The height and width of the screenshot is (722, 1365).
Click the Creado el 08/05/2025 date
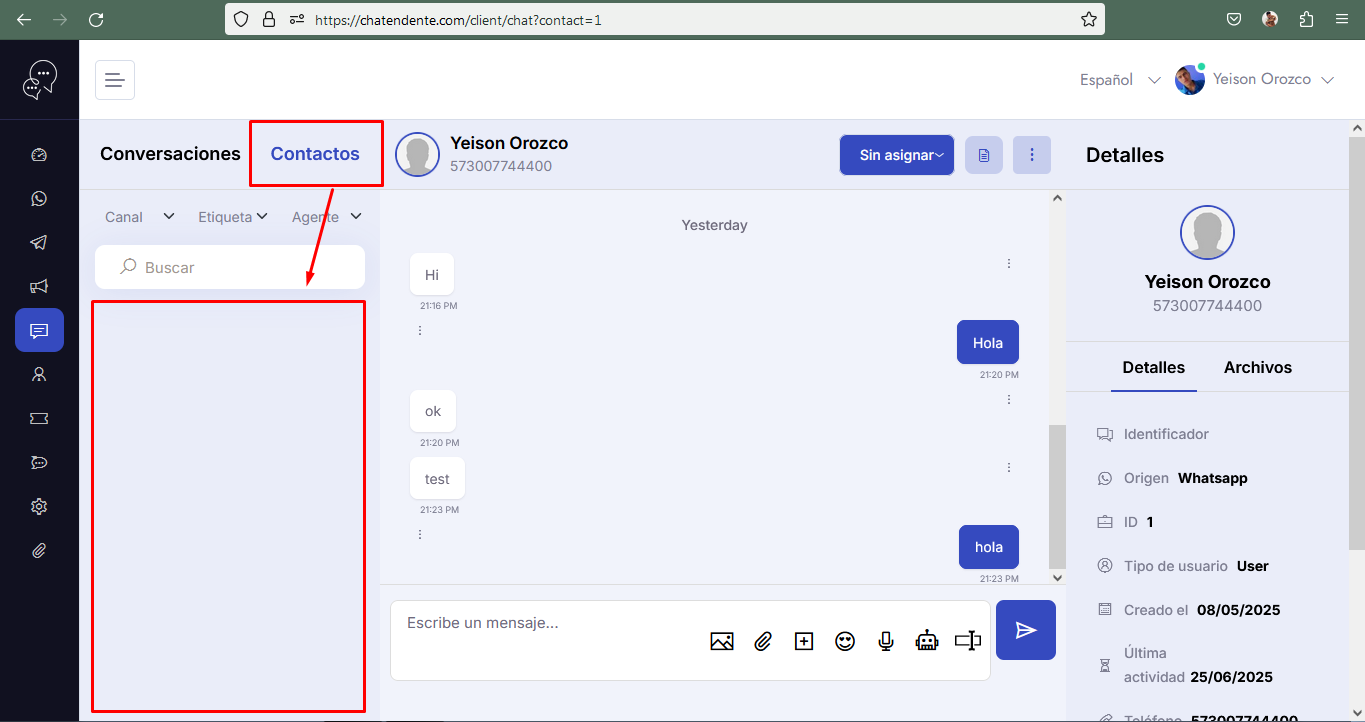(x=1238, y=610)
